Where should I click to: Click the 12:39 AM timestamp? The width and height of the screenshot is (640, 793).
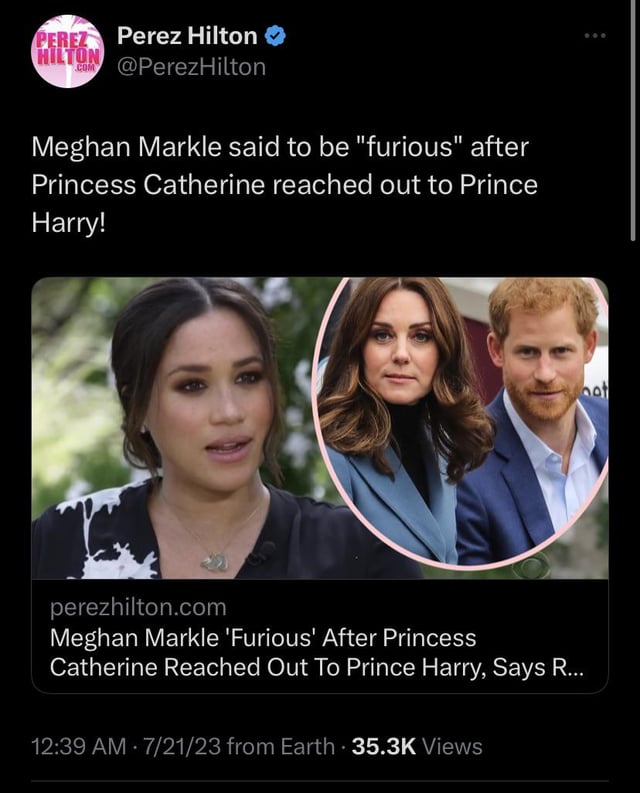(x=78, y=746)
